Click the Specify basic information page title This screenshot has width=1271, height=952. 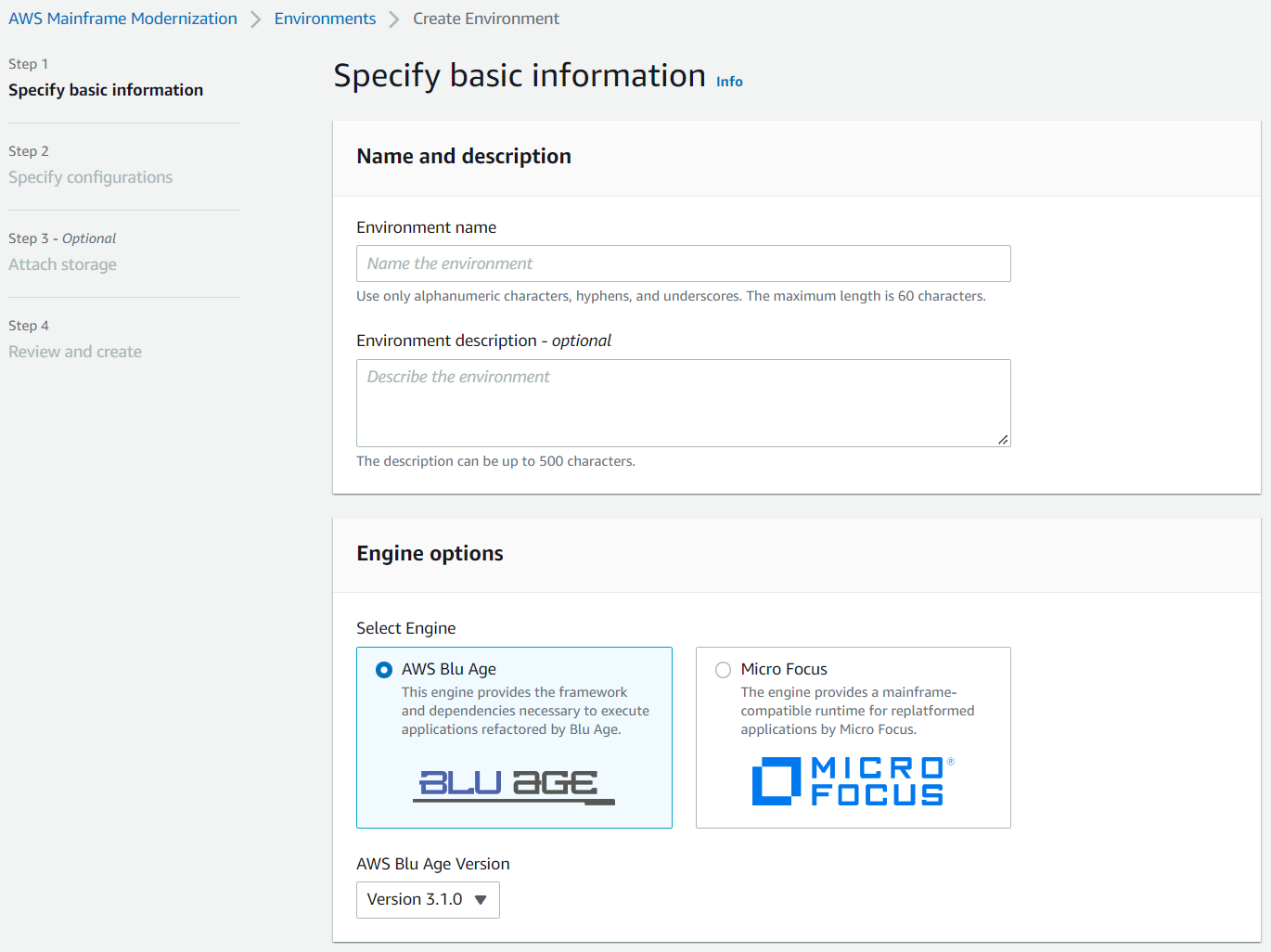click(x=520, y=75)
